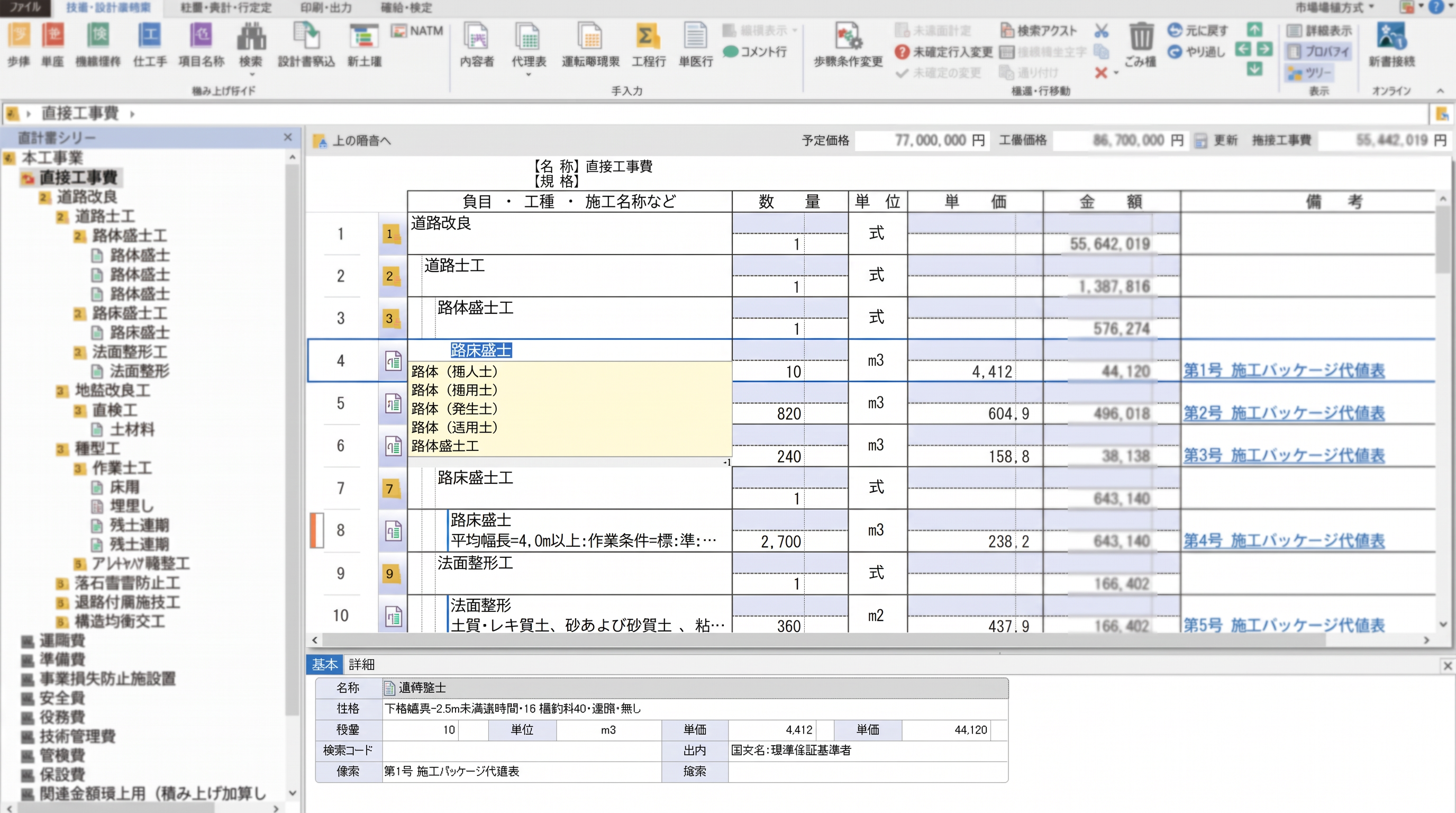Insert a 単医行 row icon
The height and width of the screenshot is (813, 1456).
click(695, 36)
